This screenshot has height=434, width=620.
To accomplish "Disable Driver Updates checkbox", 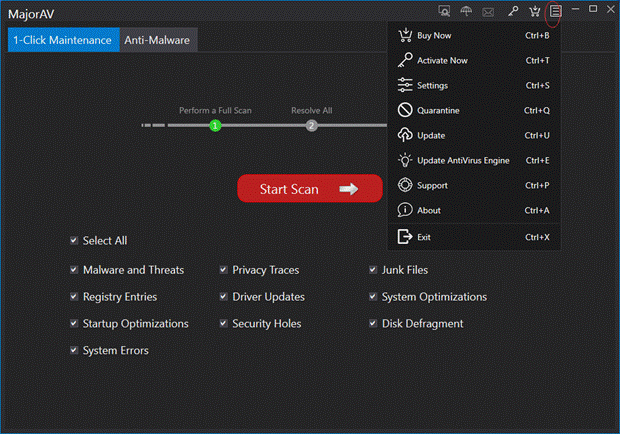I will click(223, 296).
